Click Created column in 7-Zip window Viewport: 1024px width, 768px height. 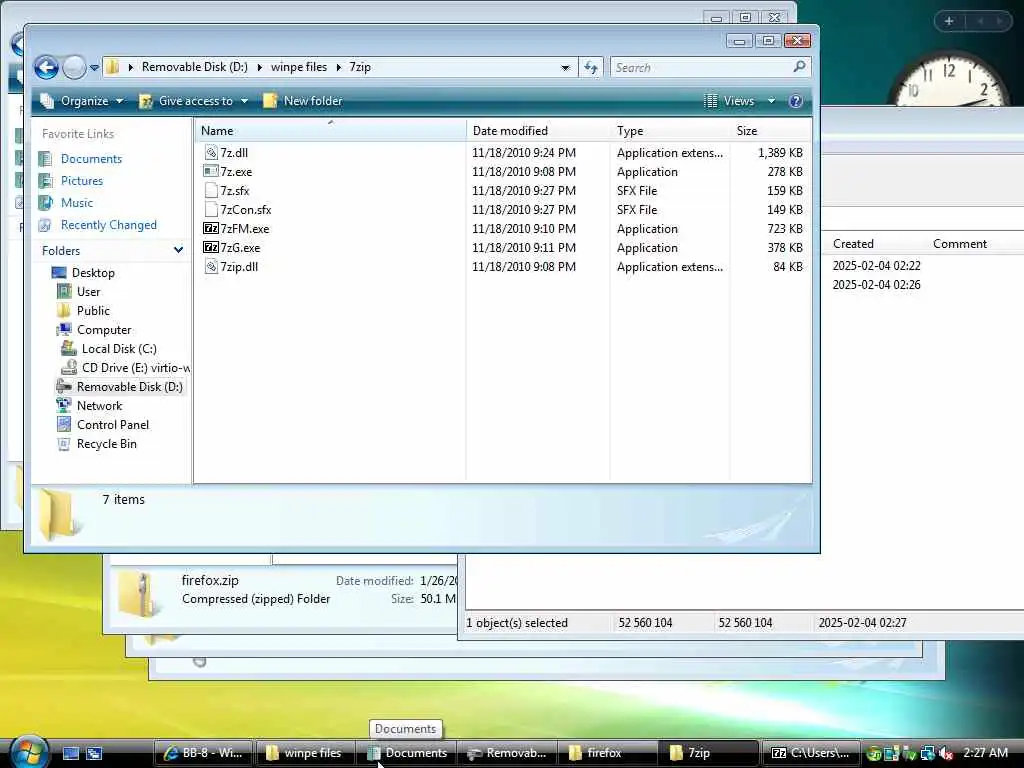[x=853, y=244]
